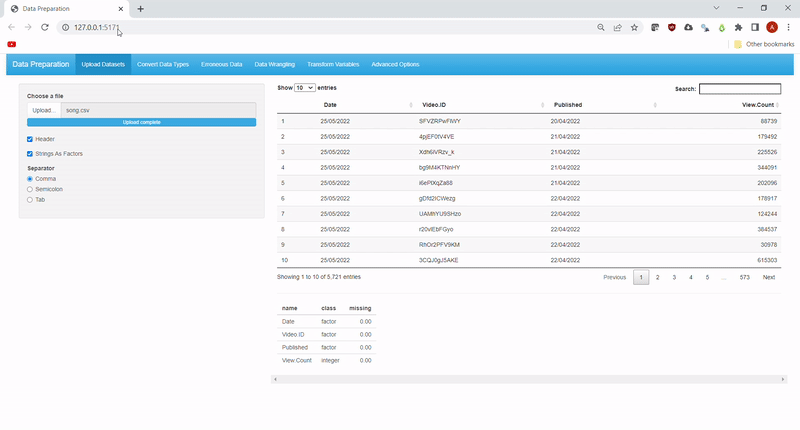Click the Upload complete progress bar
The width and height of the screenshot is (800, 430).
[x=141, y=122]
